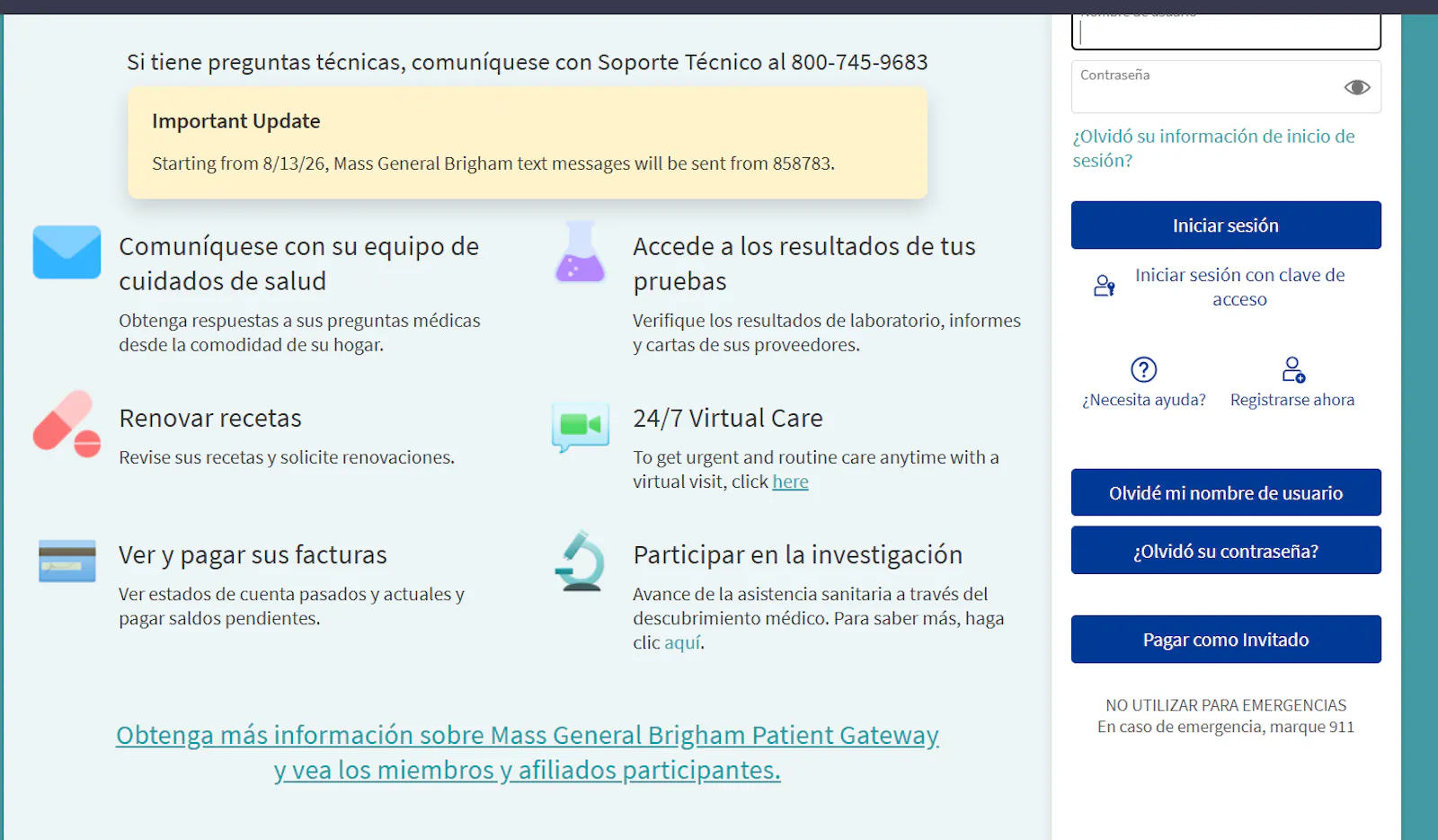The height and width of the screenshot is (840, 1438).
Task: Choose Iniciar sesión con clave de acceso
Action: pos(1239,287)
